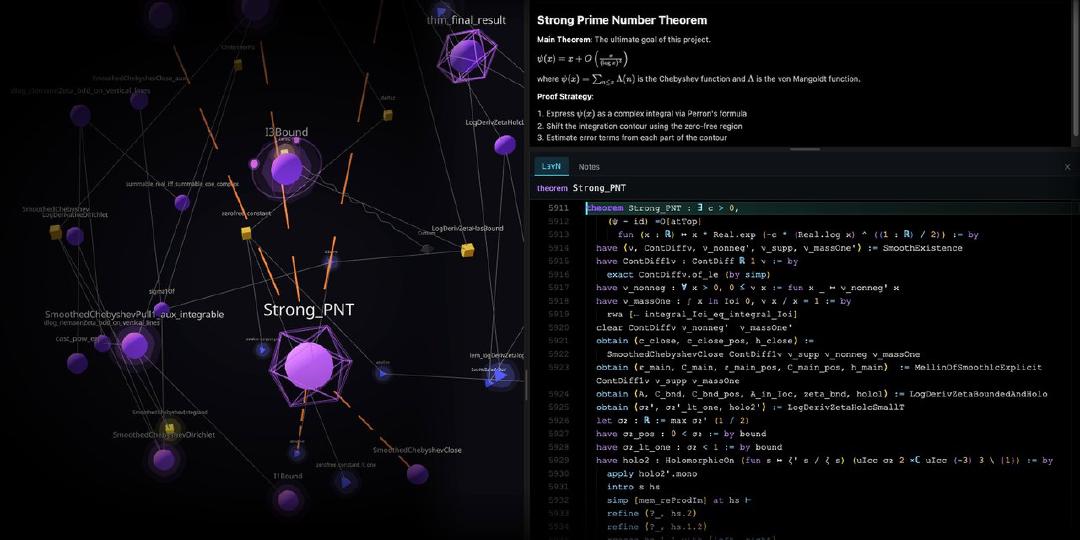
Task: Select the summable_real_iff_summable_coe_complex node
Action: [x=182, y=203]
